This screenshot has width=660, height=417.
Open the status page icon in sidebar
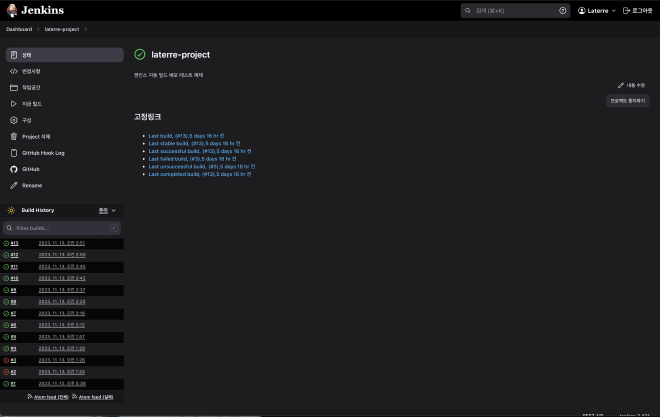(x=14, y=55)
